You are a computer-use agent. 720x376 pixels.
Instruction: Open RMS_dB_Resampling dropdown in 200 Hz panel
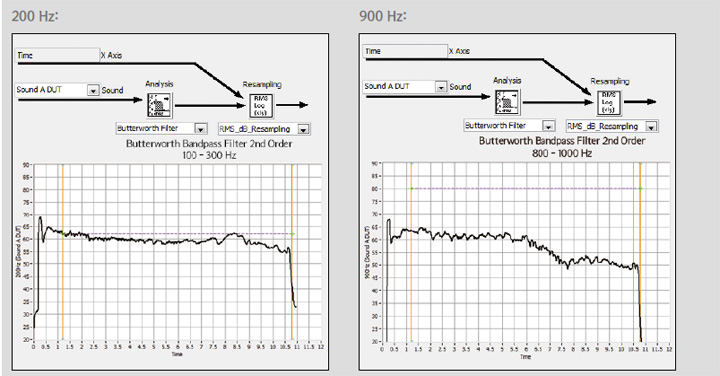pyautogui.click(x=303, y=129)
